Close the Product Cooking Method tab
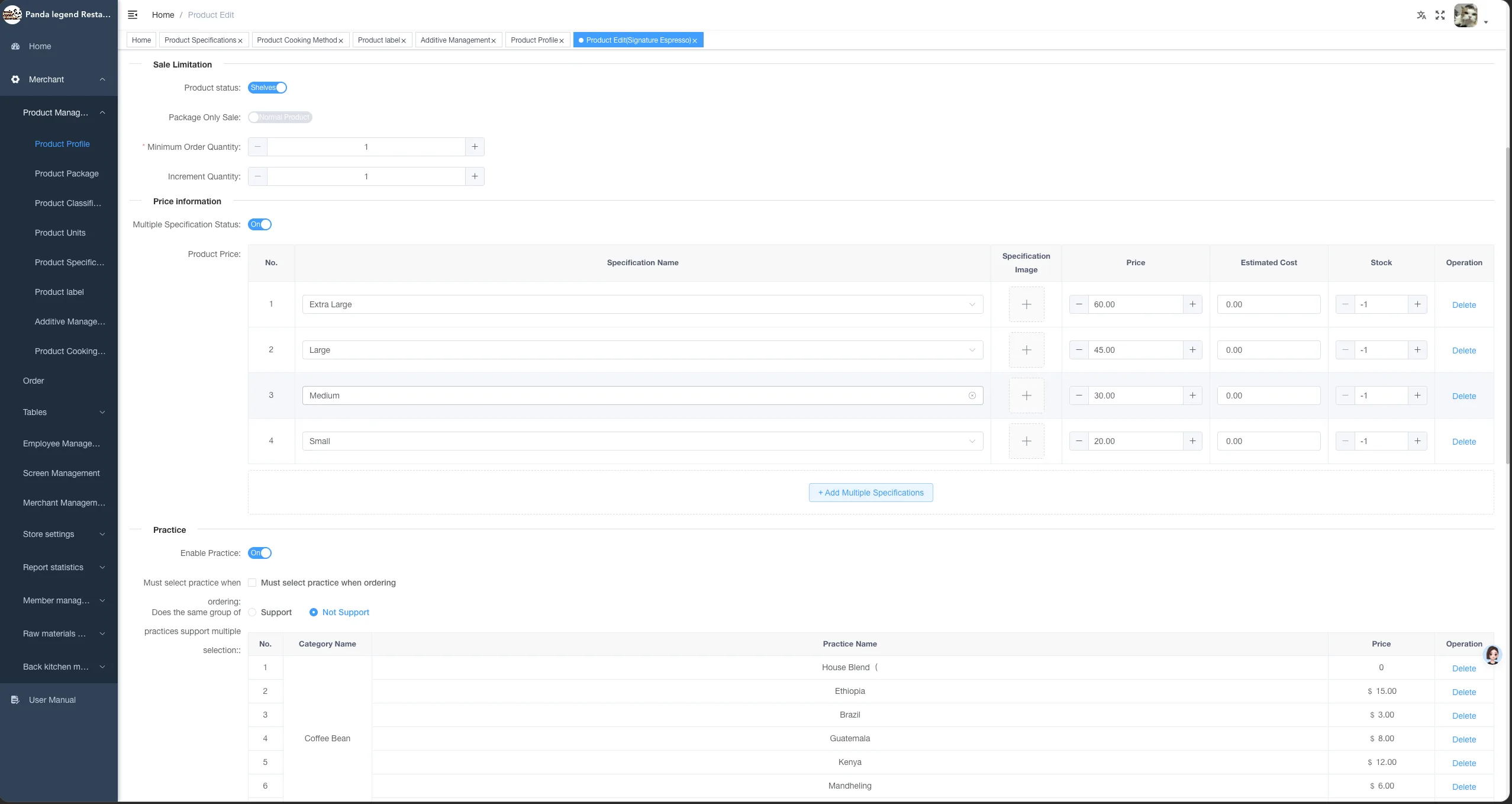 coord(341,41)
